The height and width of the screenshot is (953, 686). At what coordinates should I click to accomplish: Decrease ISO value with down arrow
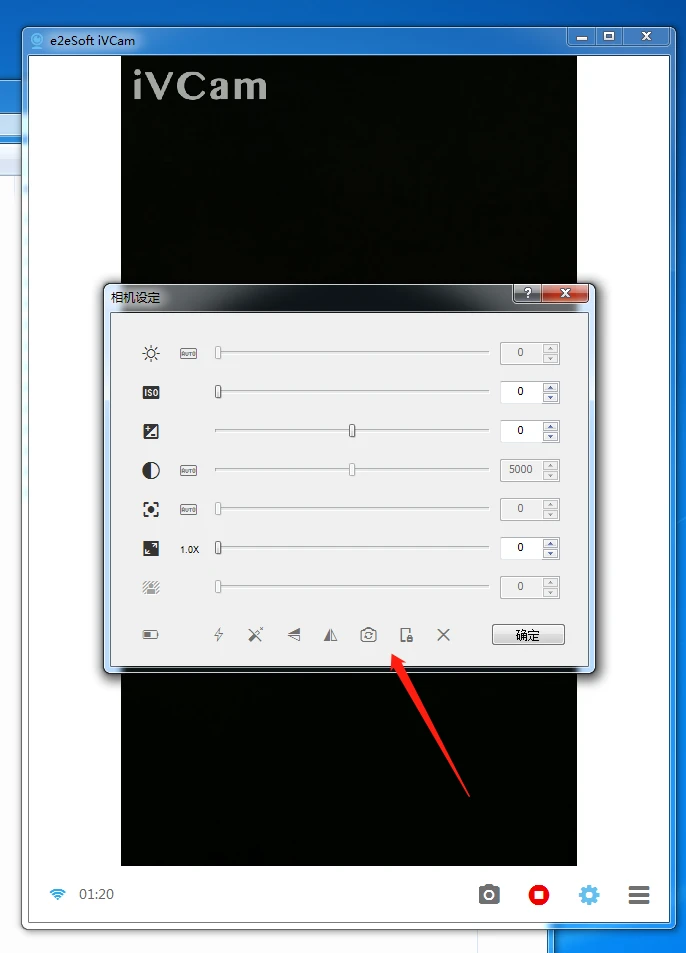point(551,397)
